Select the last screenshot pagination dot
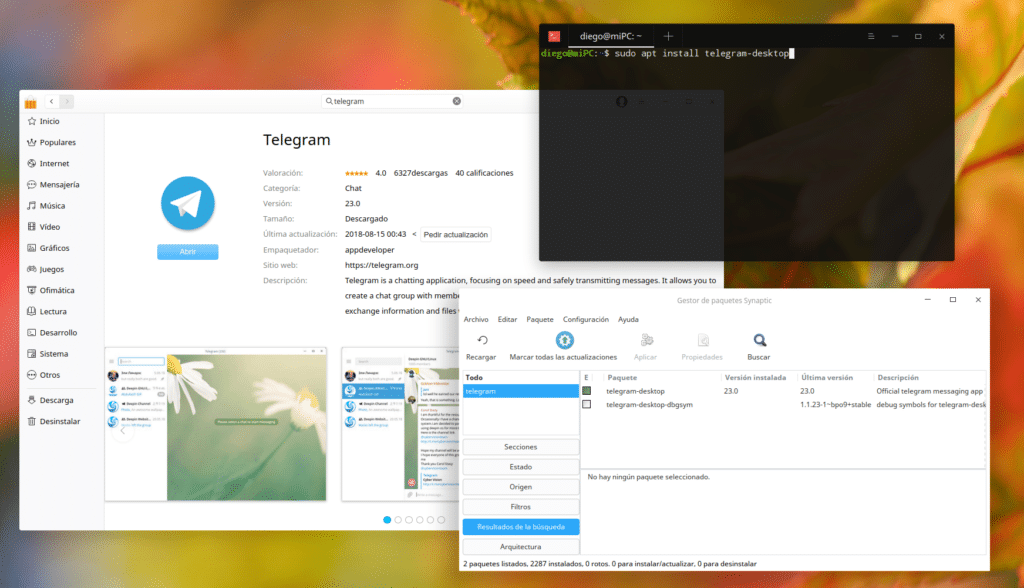Viewport: 1024px width, 588px height. click(441, 520)
